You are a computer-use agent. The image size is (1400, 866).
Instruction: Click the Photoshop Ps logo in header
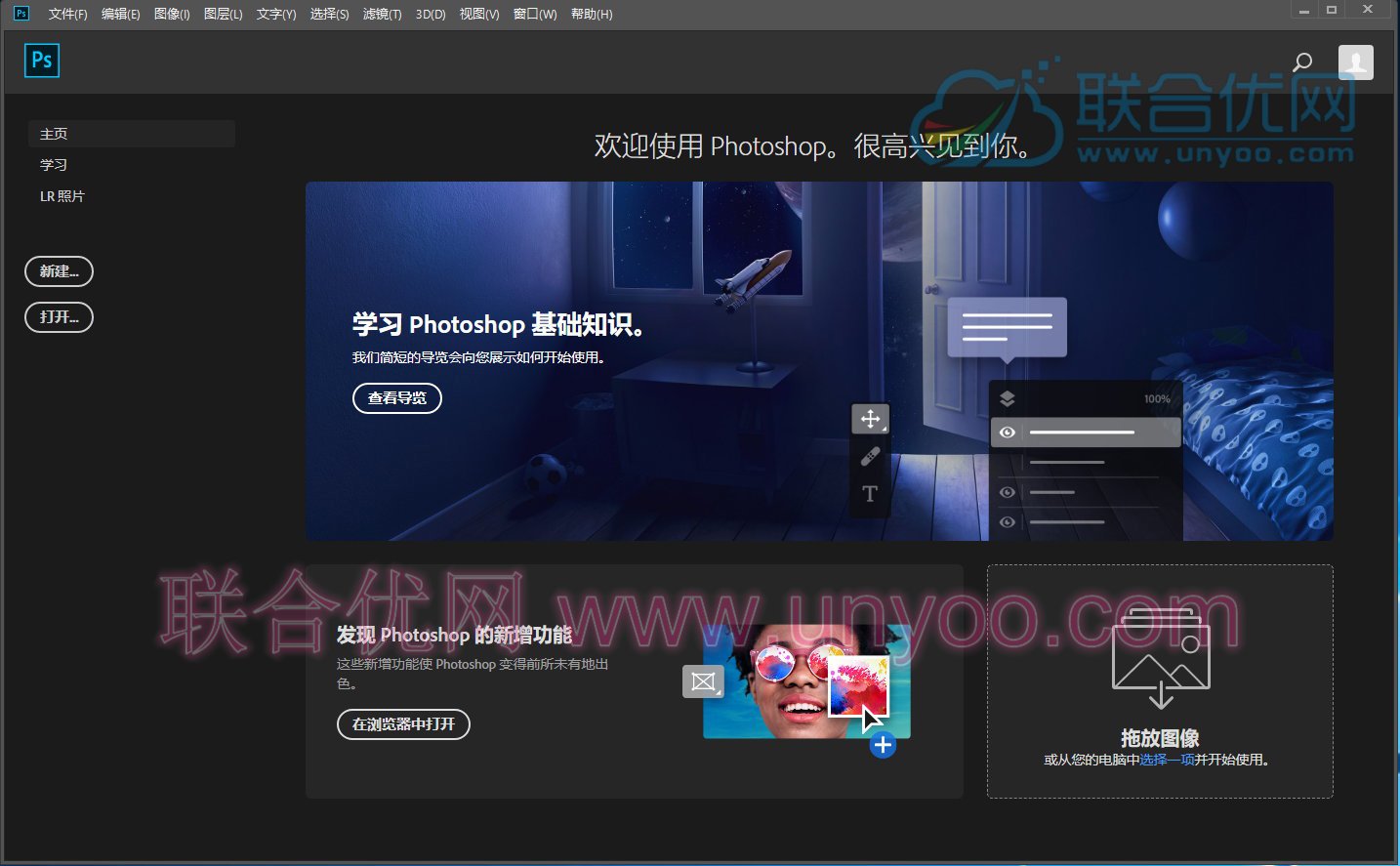click(x=42, y=61)
